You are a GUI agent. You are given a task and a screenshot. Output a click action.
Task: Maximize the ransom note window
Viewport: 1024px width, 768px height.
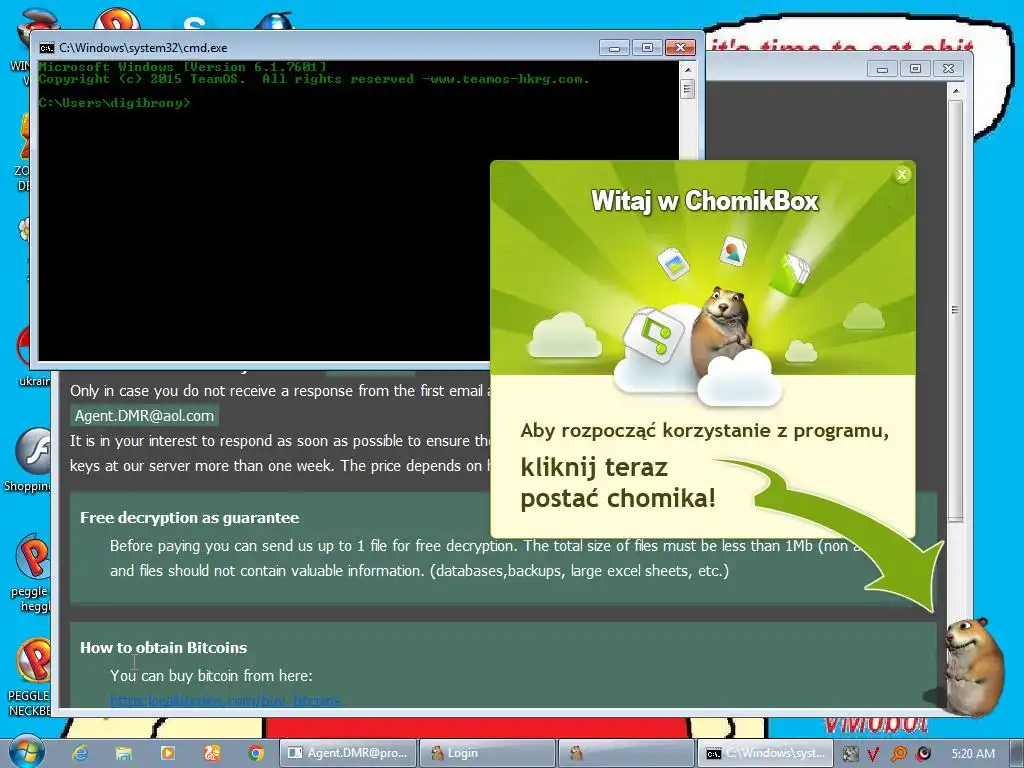(x=916, y=69)
